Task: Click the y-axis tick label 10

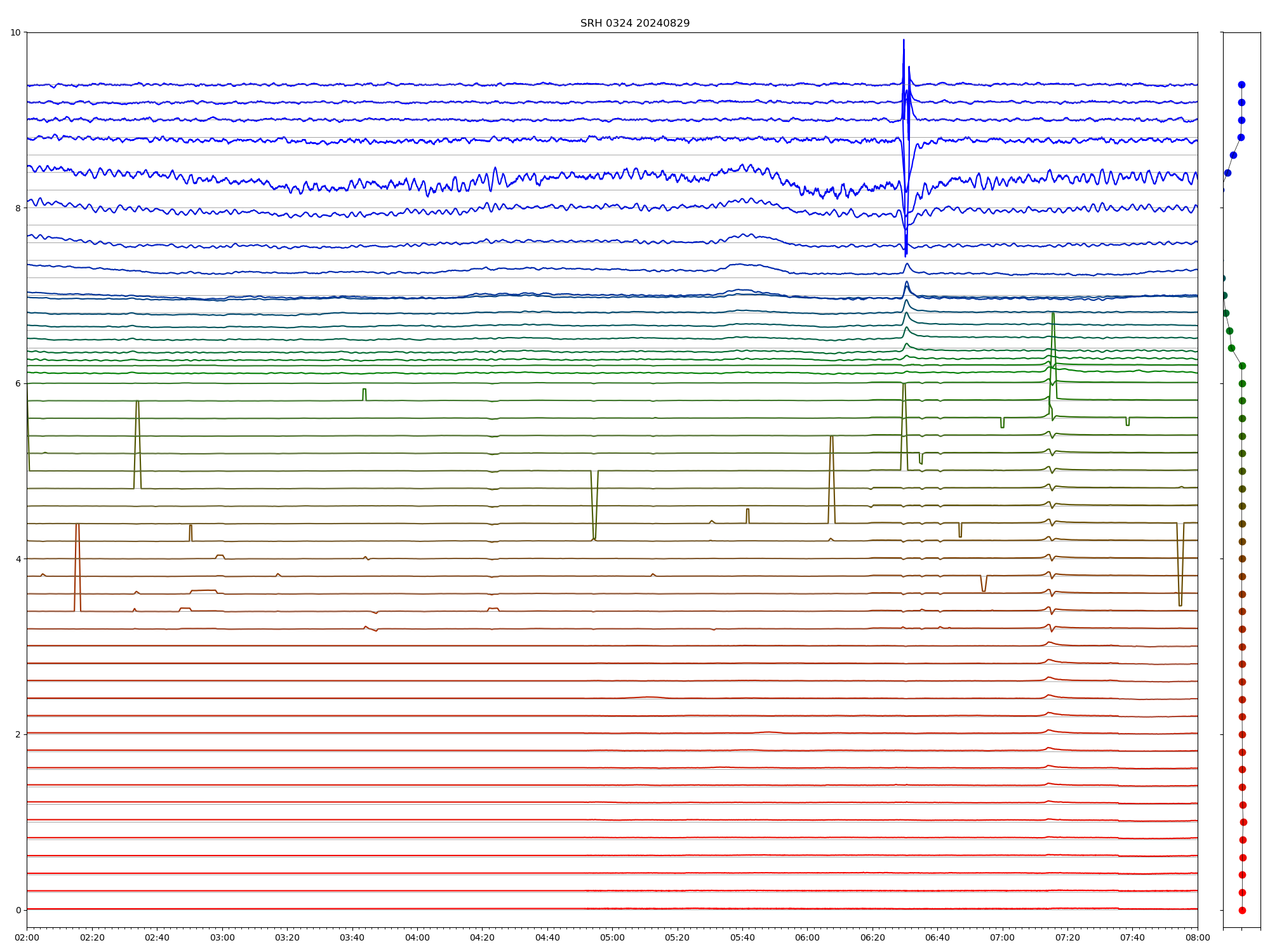Action: click(x=15, y=32)
